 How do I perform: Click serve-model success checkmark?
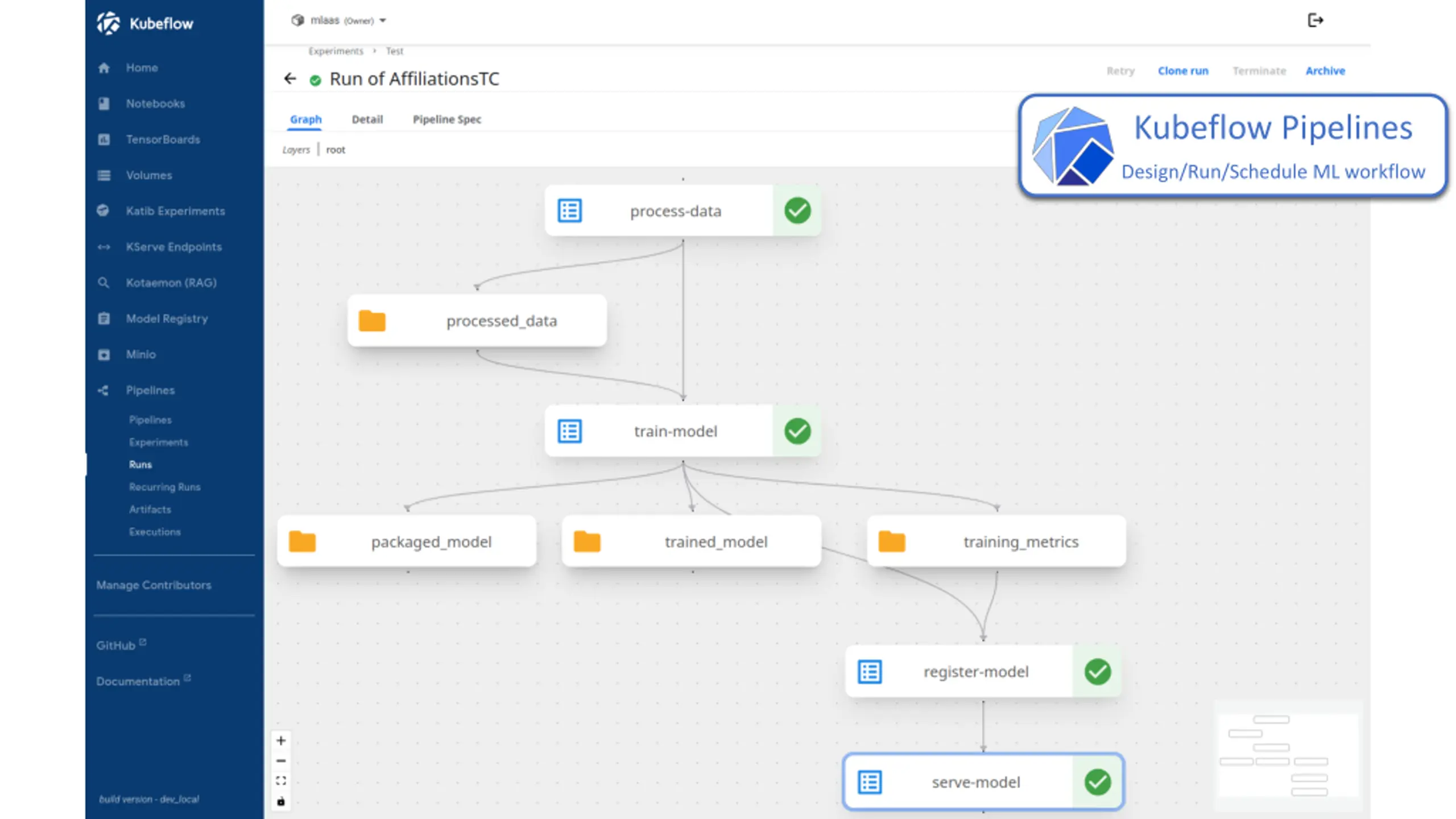[x=1097, y=782]
